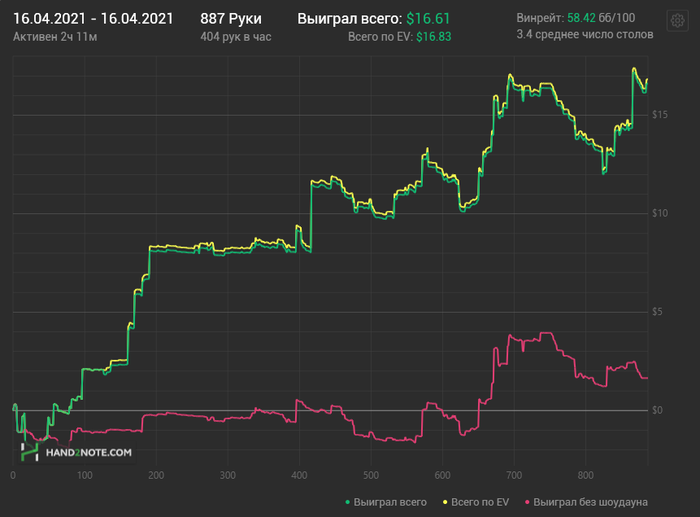700x517 pixels.
Task: Click the '200' x-axis label
Action: 156,475
